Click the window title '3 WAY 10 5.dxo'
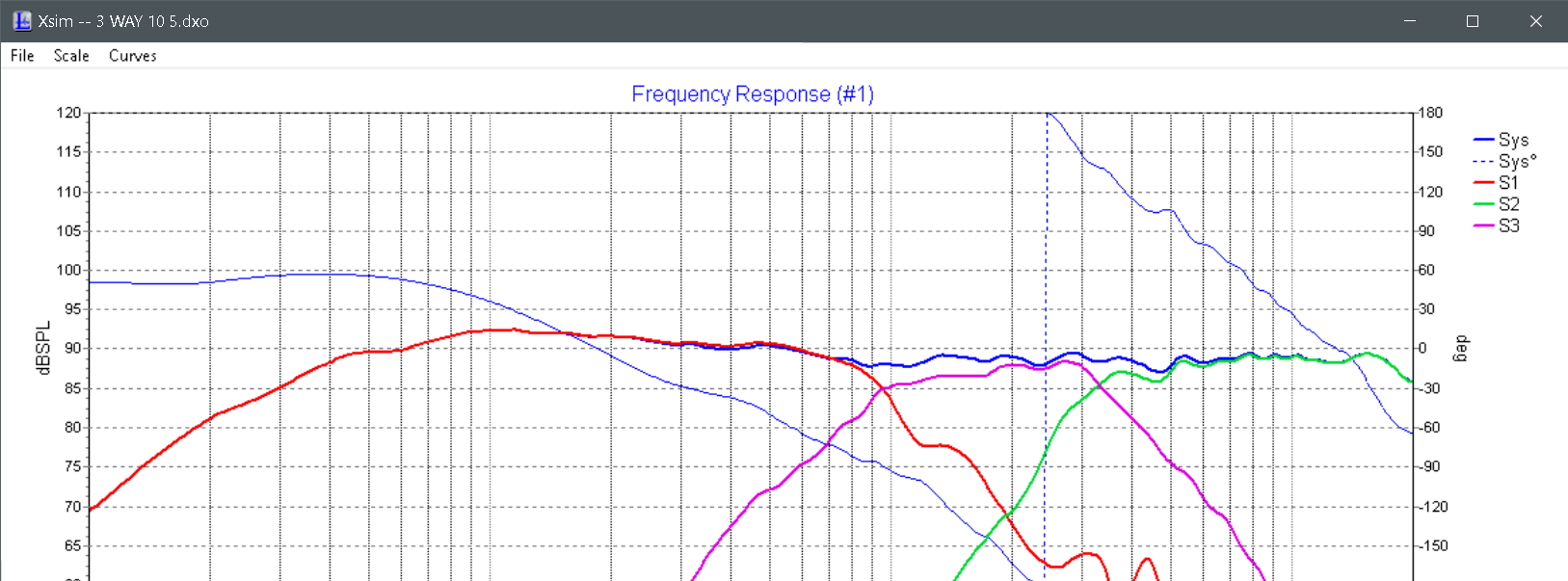 pyautogui.click(x=152, y=21)
